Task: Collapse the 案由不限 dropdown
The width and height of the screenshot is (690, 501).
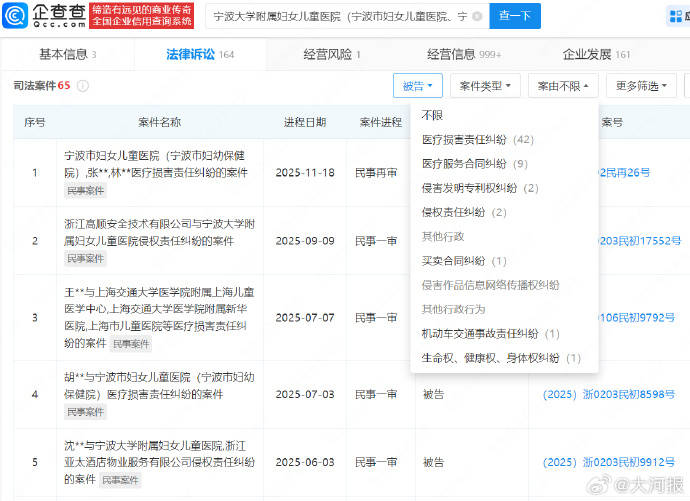Action: coord(563,86)
